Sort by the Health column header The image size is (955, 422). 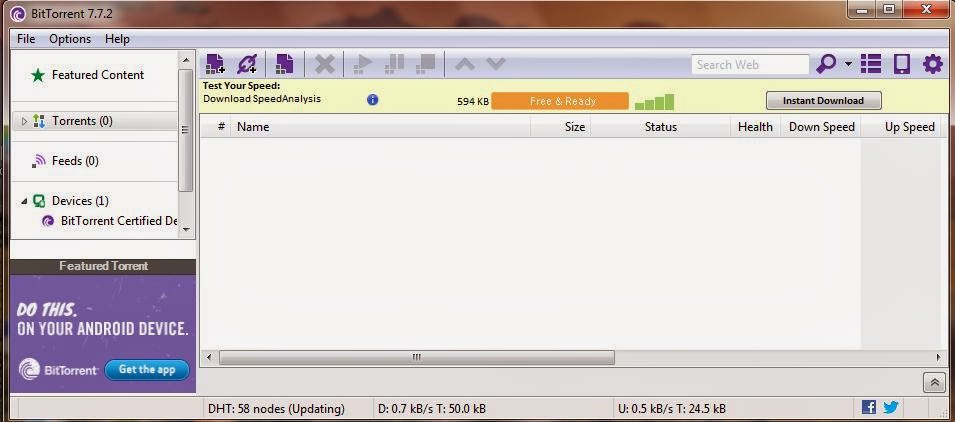tap(755, 127)
